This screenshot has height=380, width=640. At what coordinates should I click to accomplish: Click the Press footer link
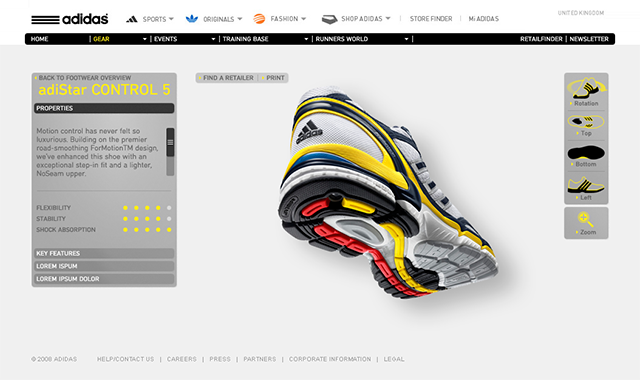tap(220, 359)
